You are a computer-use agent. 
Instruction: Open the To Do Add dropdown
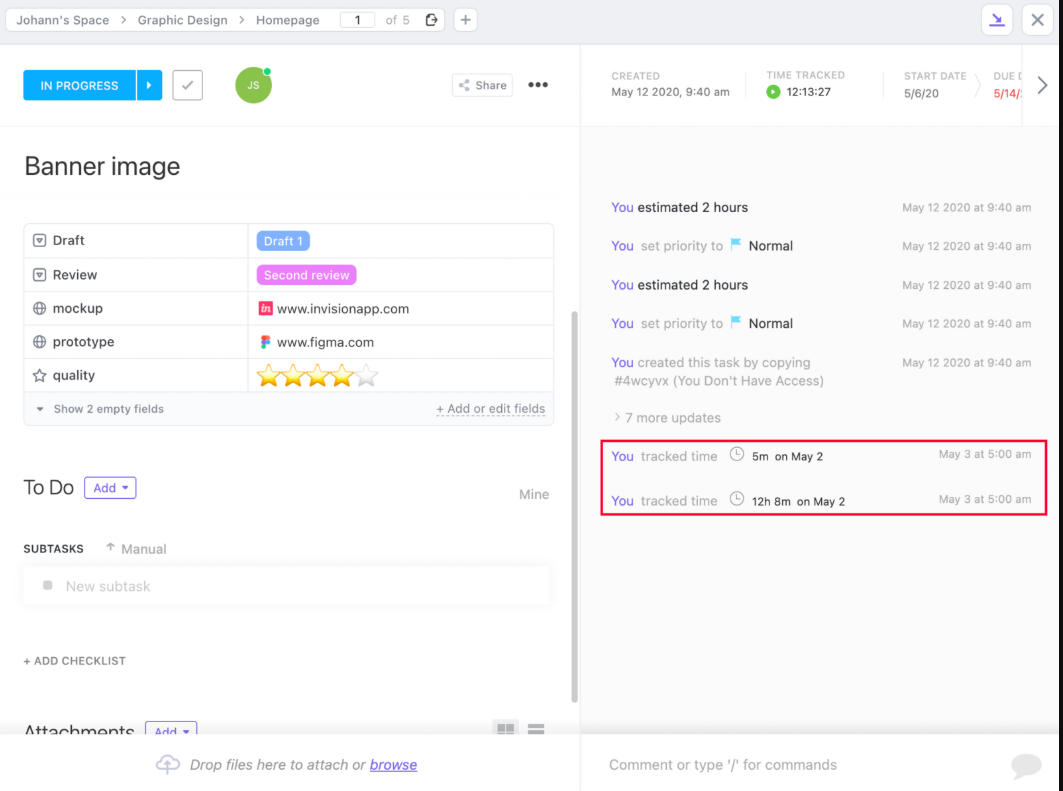(110, 488)
